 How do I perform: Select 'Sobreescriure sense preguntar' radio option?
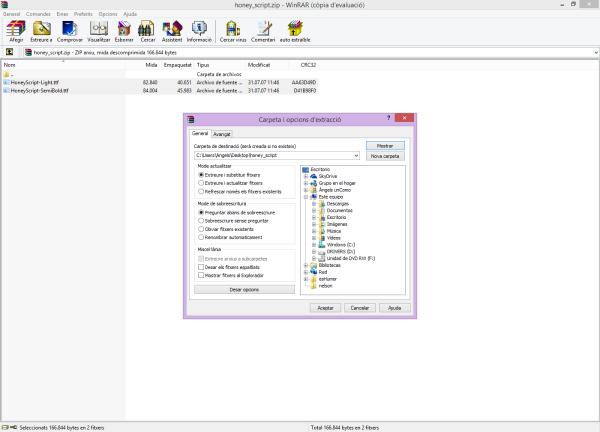(x=201, y=221)
